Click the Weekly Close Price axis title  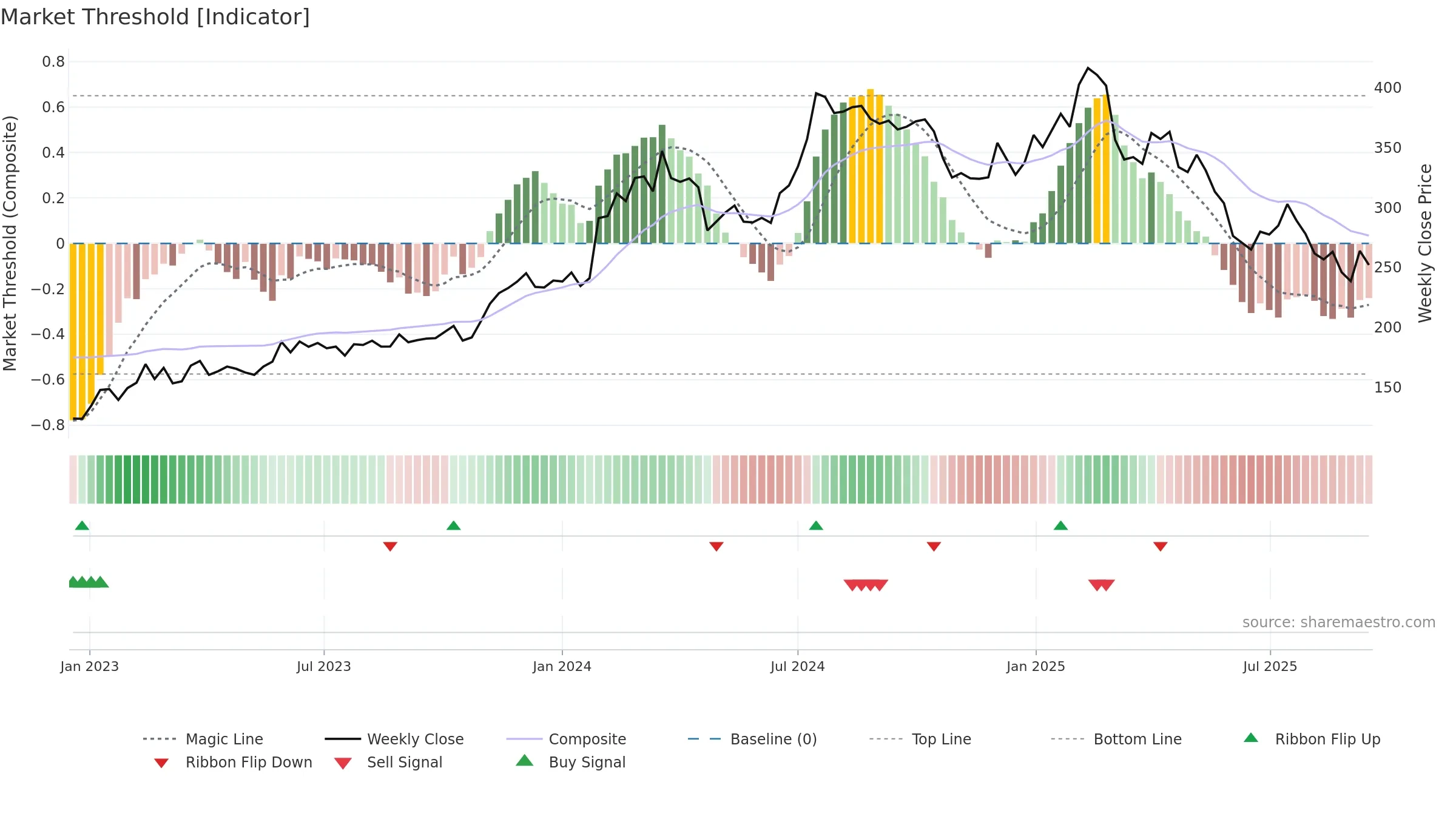(1425, 243)
